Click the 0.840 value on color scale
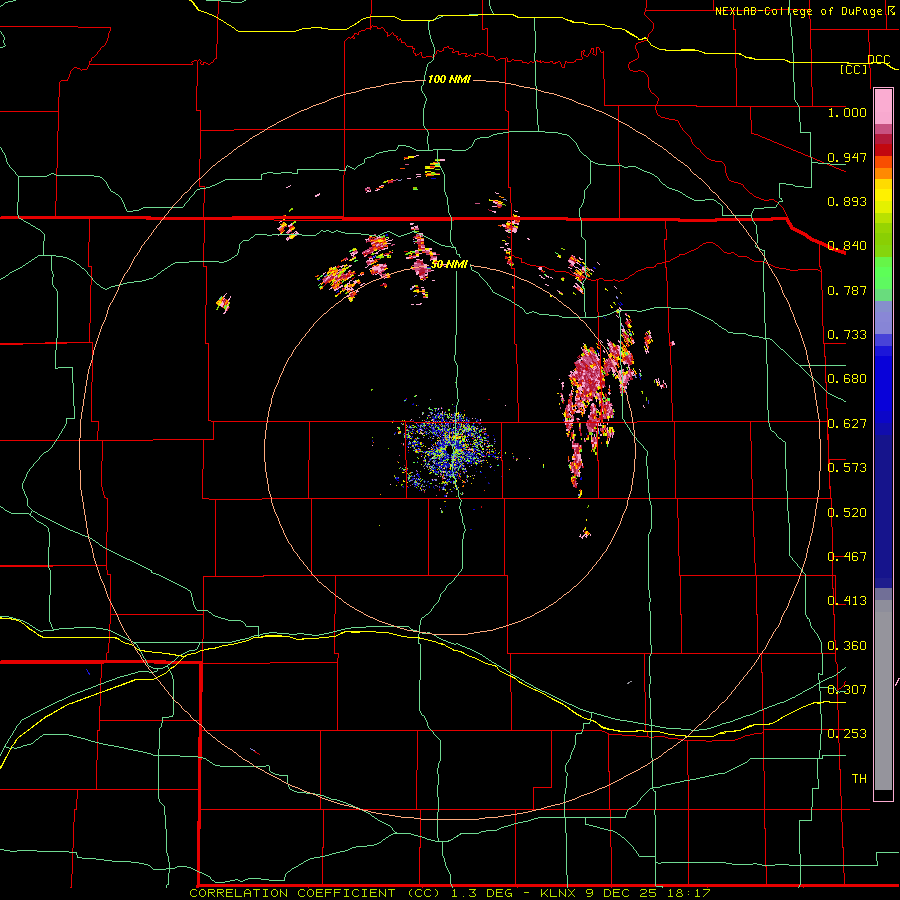Screen dimensions: 900x900 click(847, 246)
